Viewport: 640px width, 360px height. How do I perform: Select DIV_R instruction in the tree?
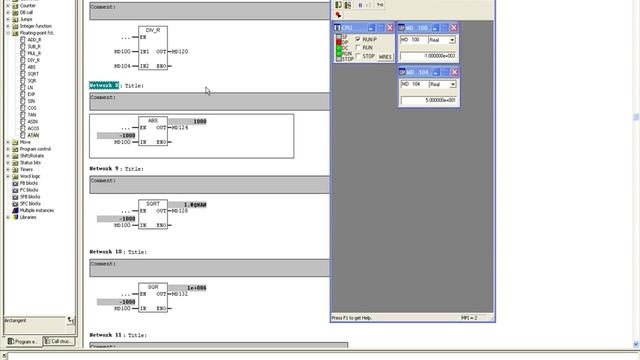(33, 60)
